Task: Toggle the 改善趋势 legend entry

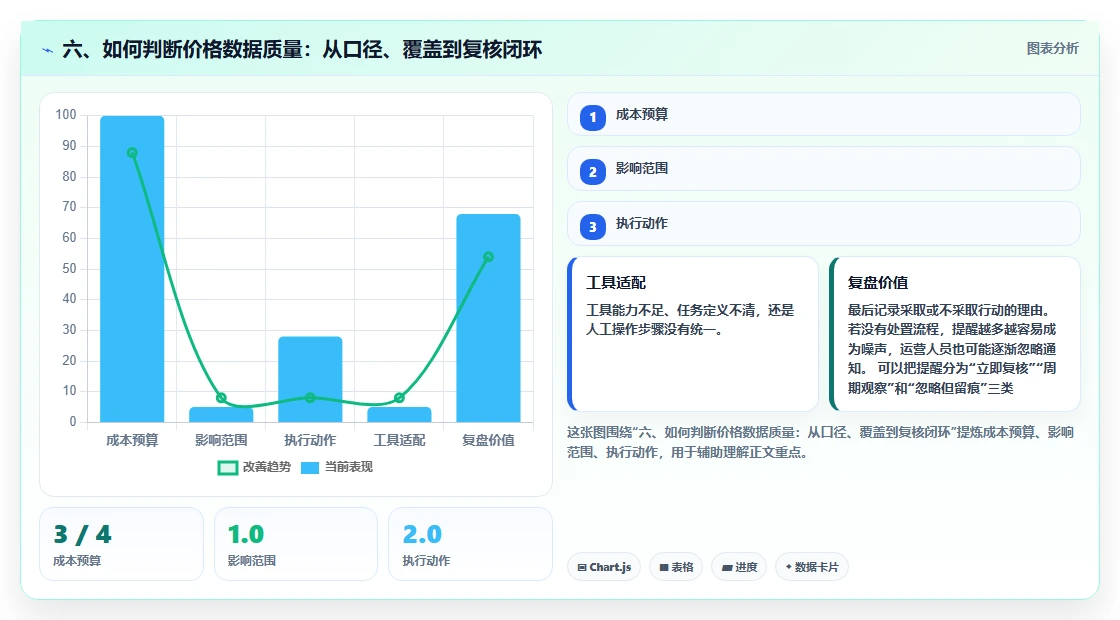Action: 254,467
